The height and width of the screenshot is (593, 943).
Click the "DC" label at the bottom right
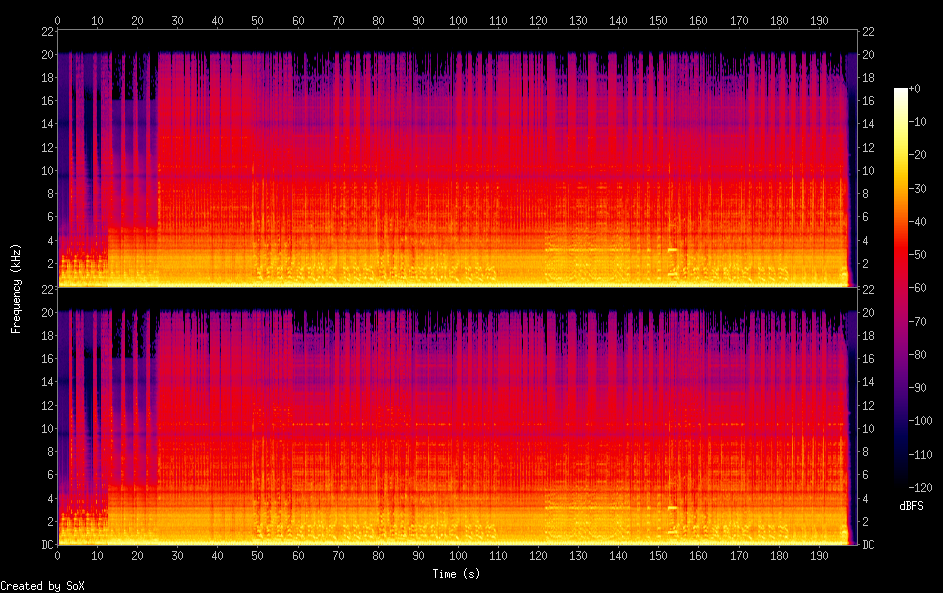tap(868, 544)
